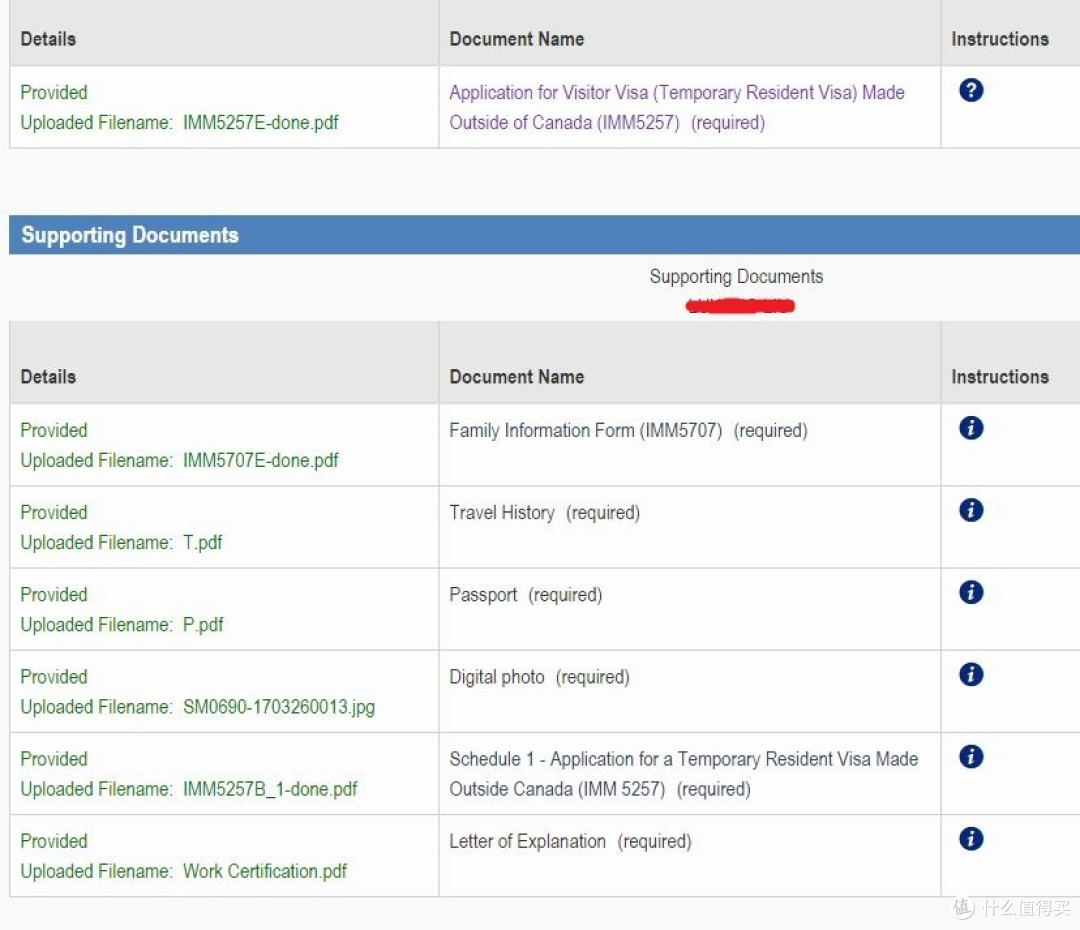Select filename IMM5257B_1-done.pdf
Screen dimensions: 1080x930
(x=270, y=789)
